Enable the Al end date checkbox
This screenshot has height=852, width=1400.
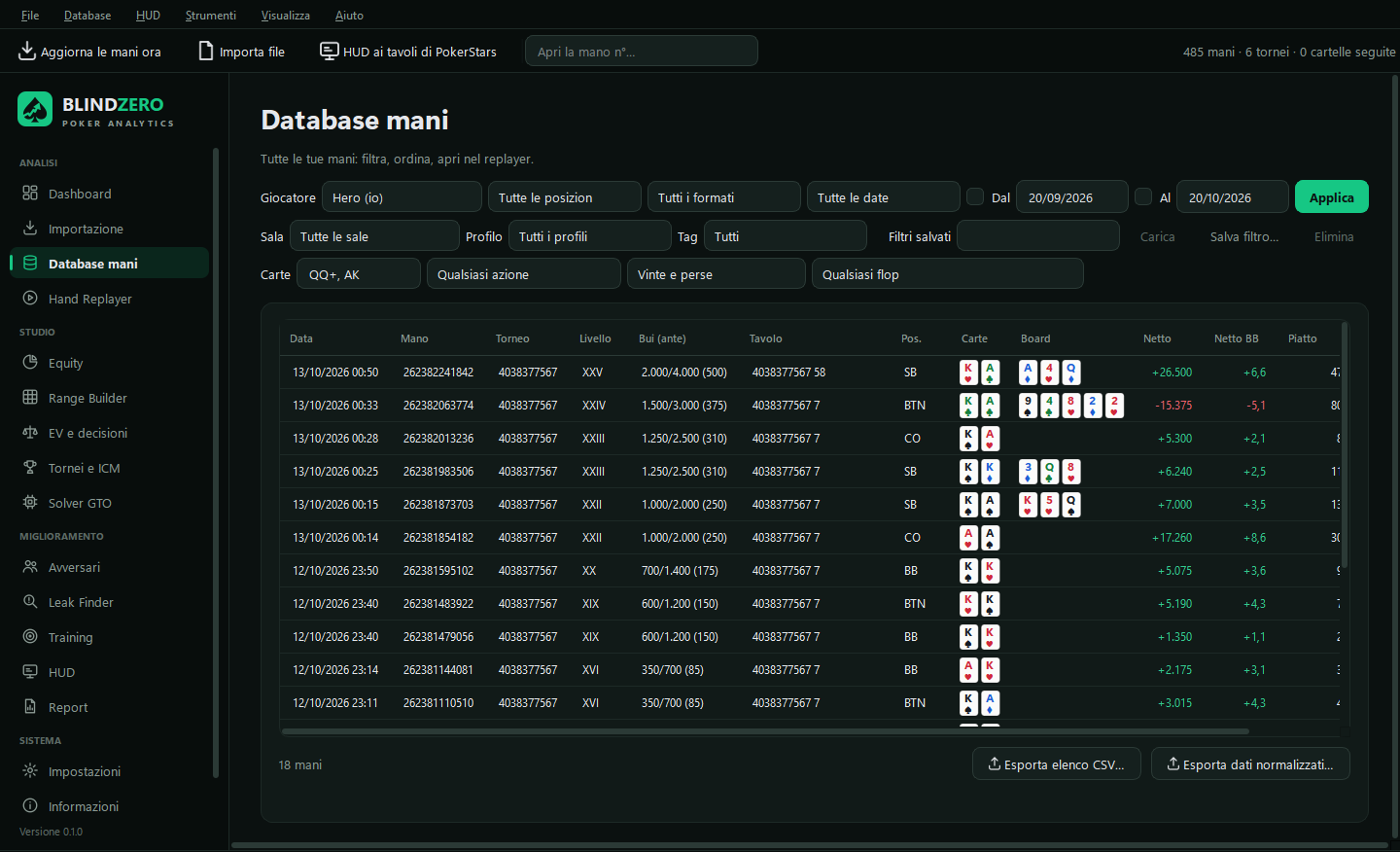pos(1143,196)
